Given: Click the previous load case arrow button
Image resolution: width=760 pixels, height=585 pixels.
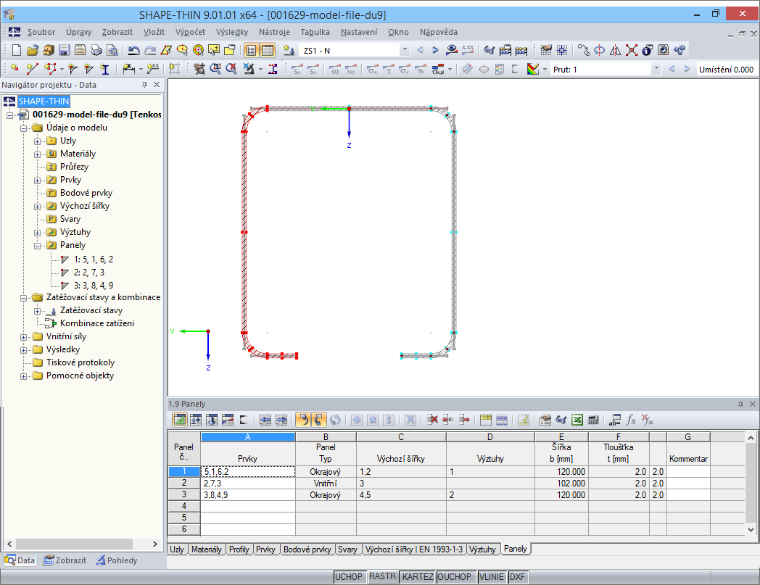Looking at the screenshot, I should point(420,50).
